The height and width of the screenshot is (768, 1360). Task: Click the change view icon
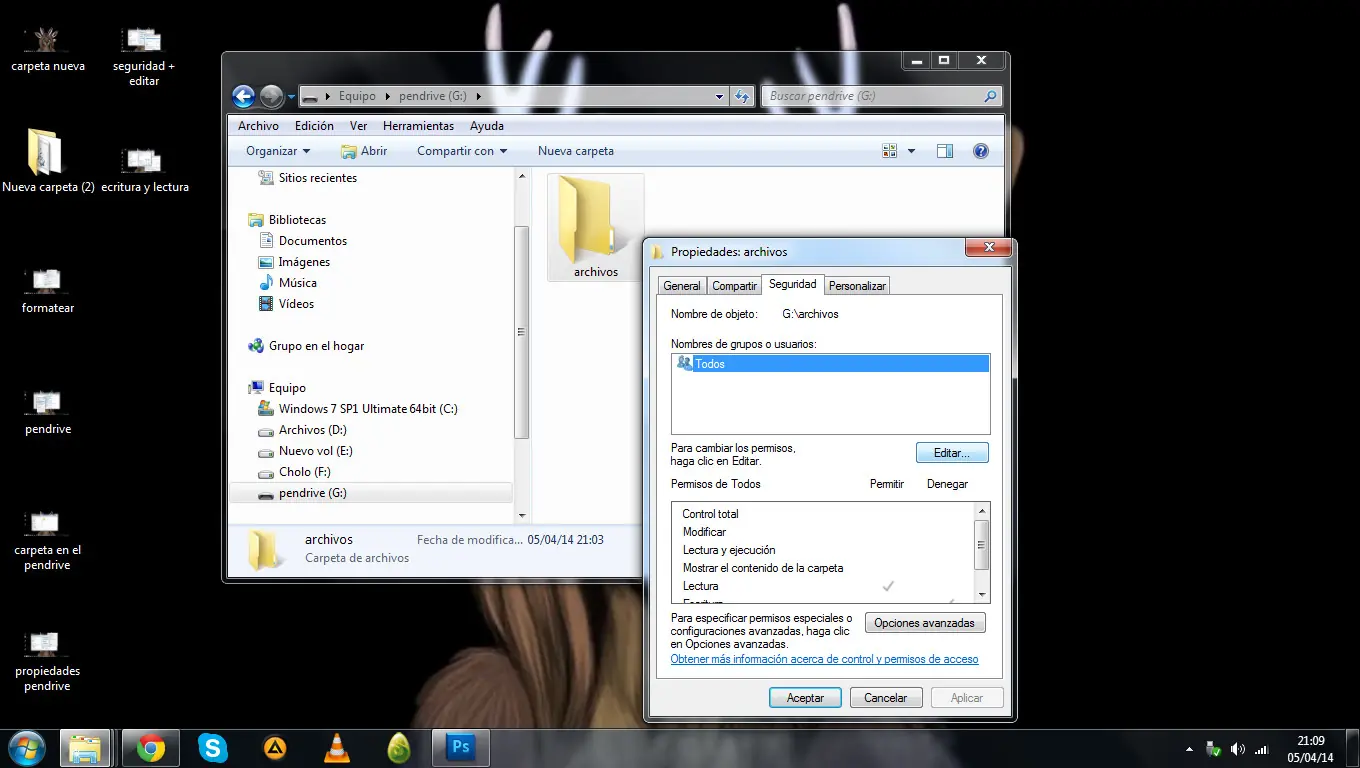(890, 151)
